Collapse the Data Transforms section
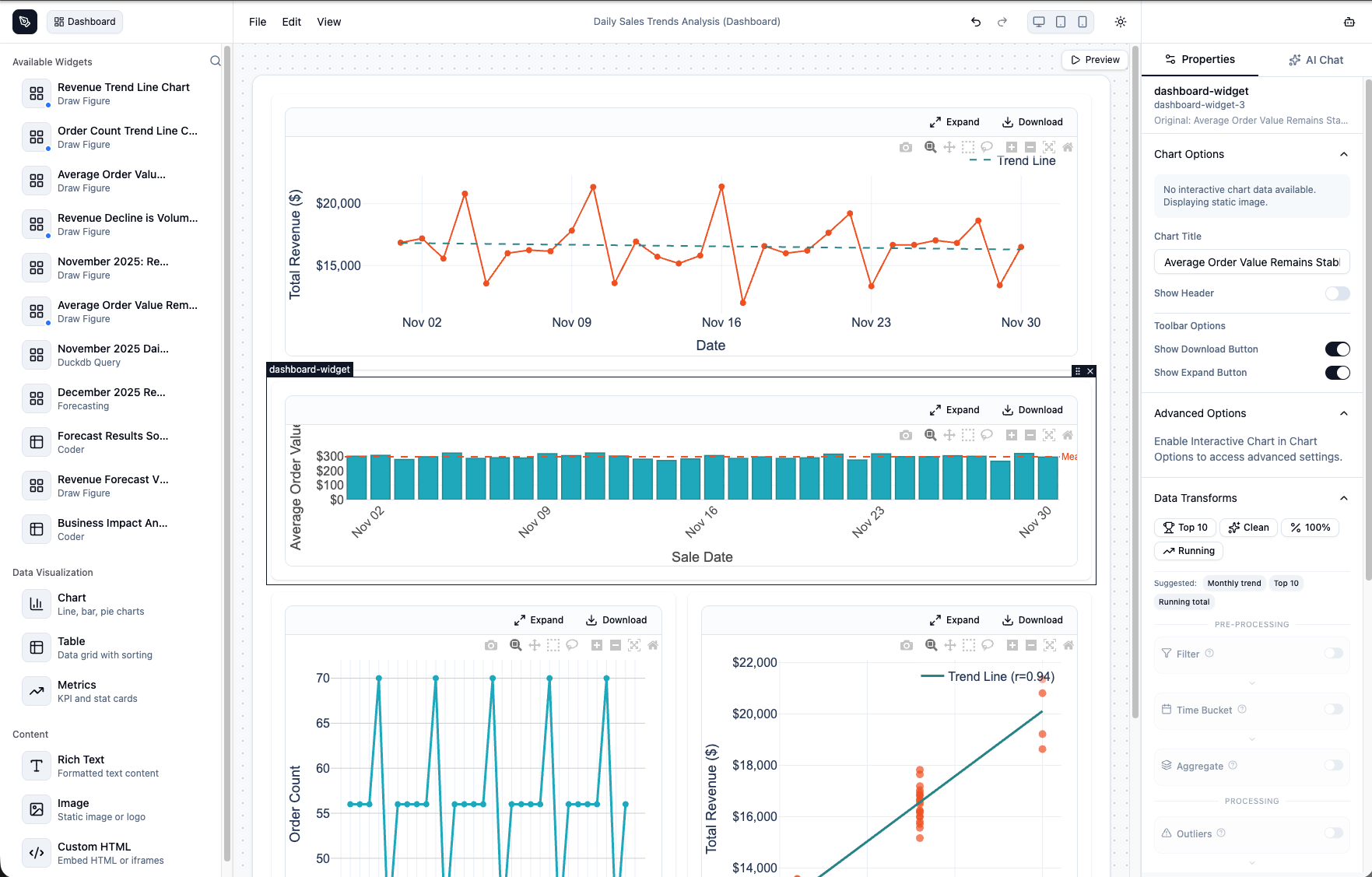Screen dimensions: 1372x877 coord(1344,498)
